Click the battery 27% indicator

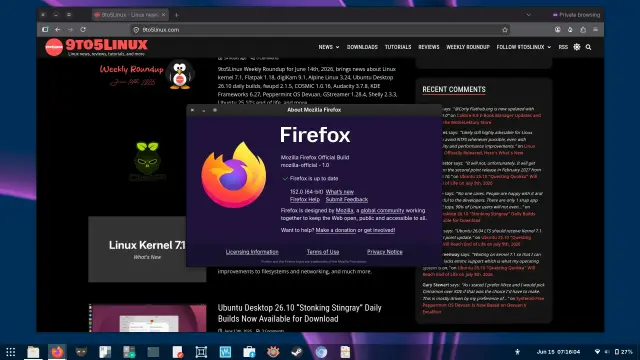tap(623, 351)
